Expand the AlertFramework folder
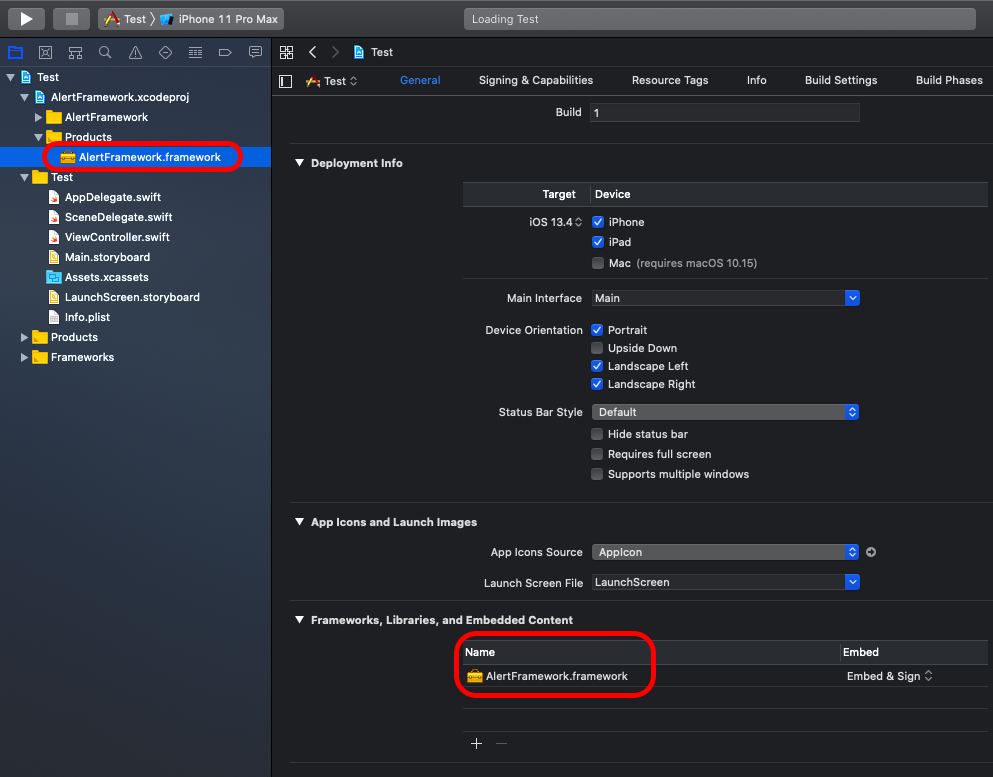993x777 pixels. [39, 117]
